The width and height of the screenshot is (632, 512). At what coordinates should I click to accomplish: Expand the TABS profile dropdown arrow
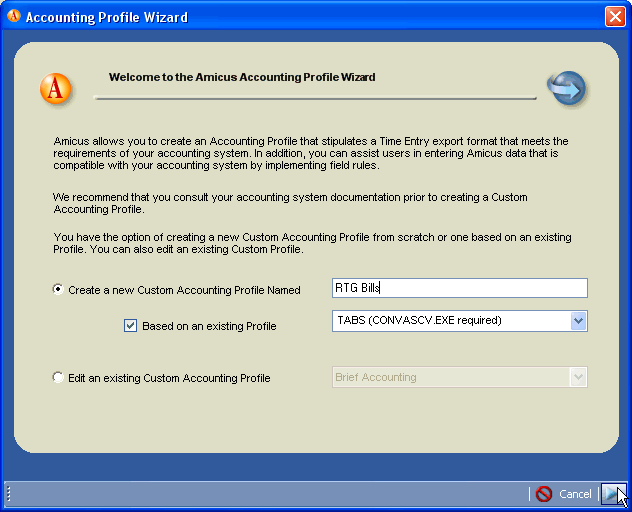(x=578, y=321)
